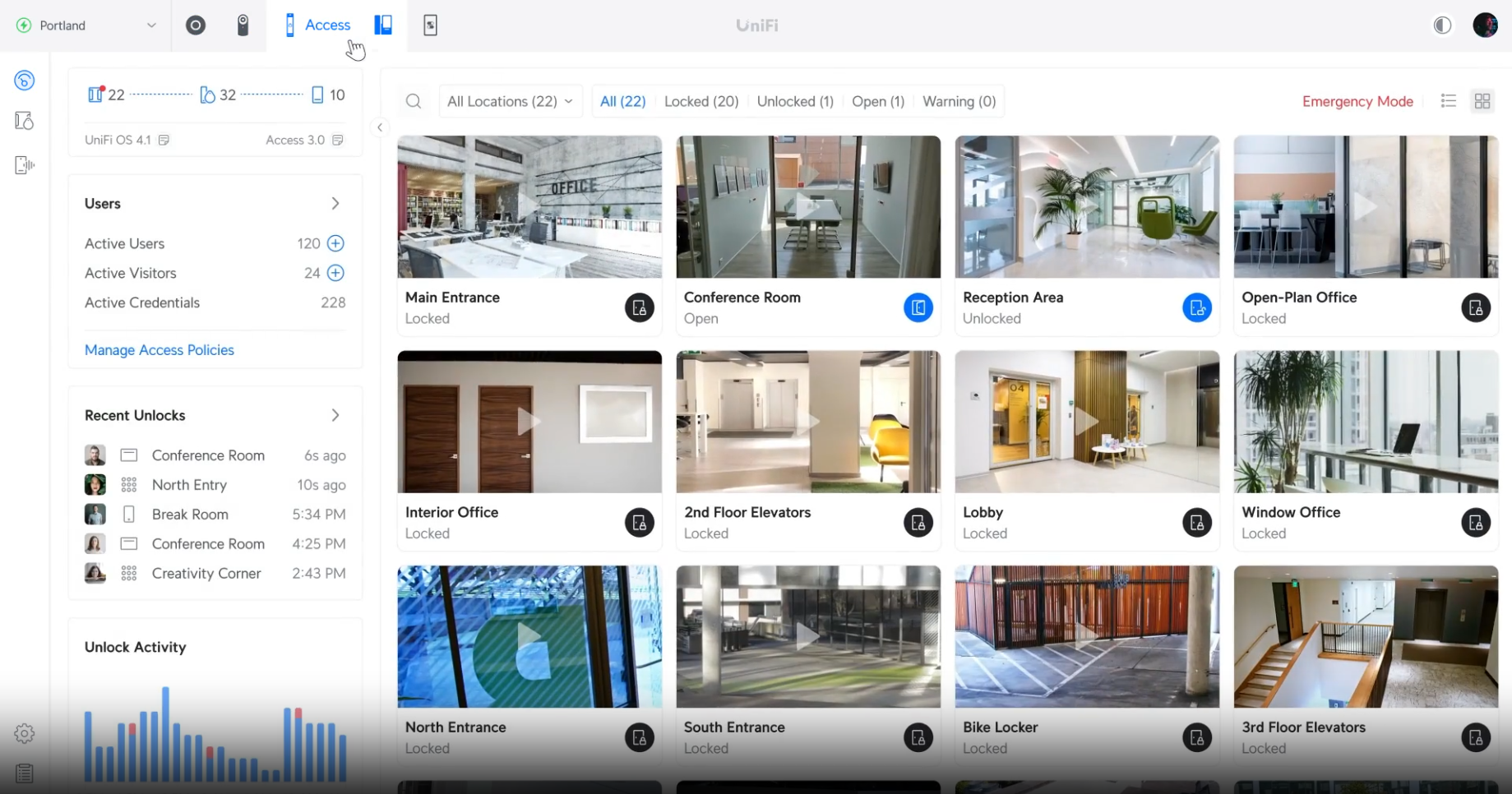Open Manage Access Policies link
This screenshot has height=794, width=1512.
coord(160,350)
